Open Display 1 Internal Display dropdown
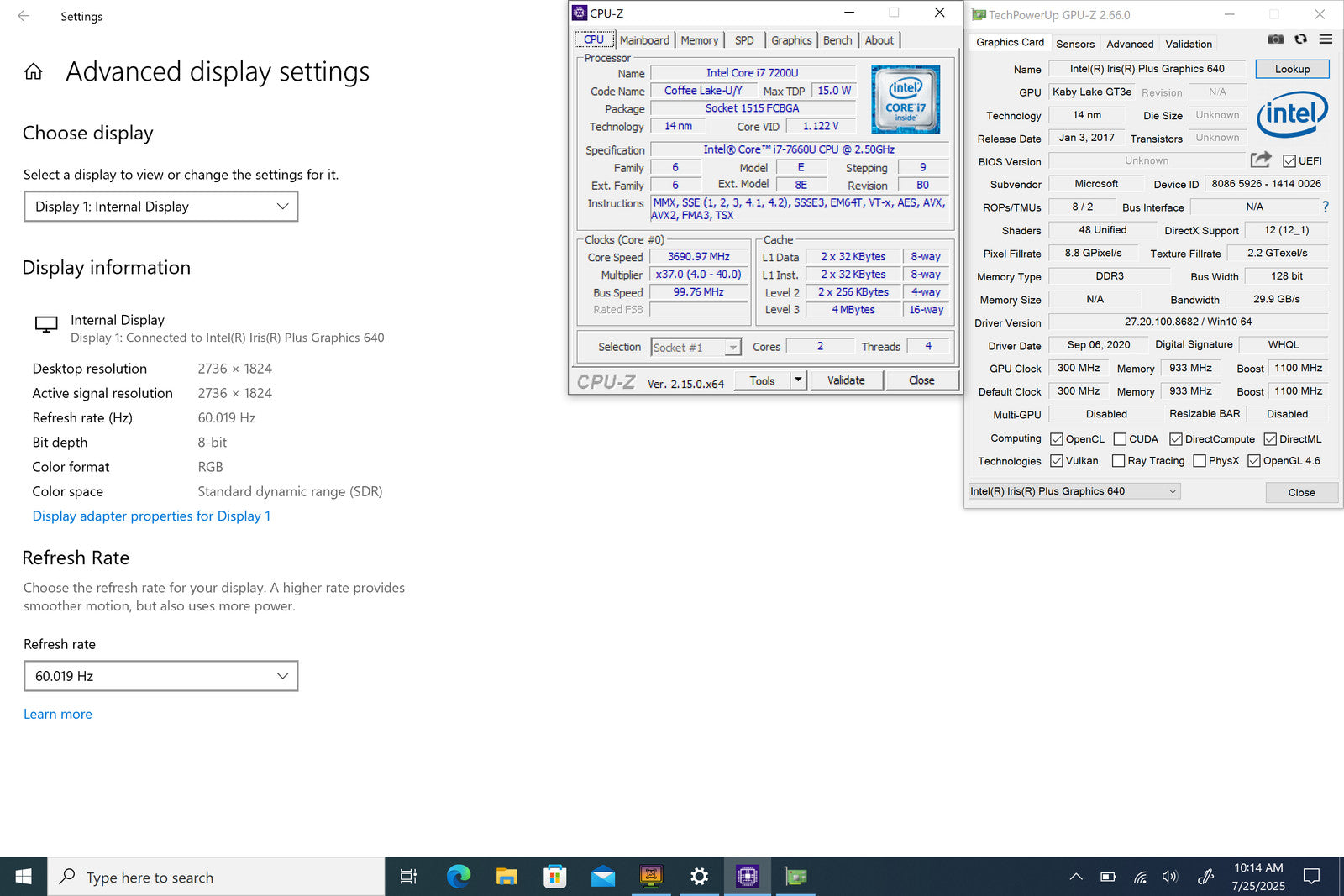This screenshot has height=896, width=1344. [x=160, y=207]
